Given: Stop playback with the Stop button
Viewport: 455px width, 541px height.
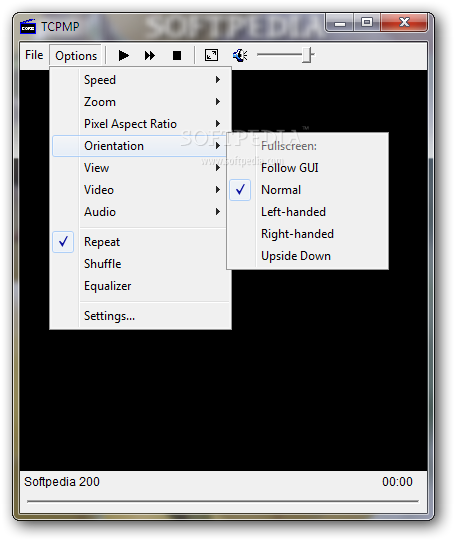Looking at the screenshot, I should (x=177, y=56).
